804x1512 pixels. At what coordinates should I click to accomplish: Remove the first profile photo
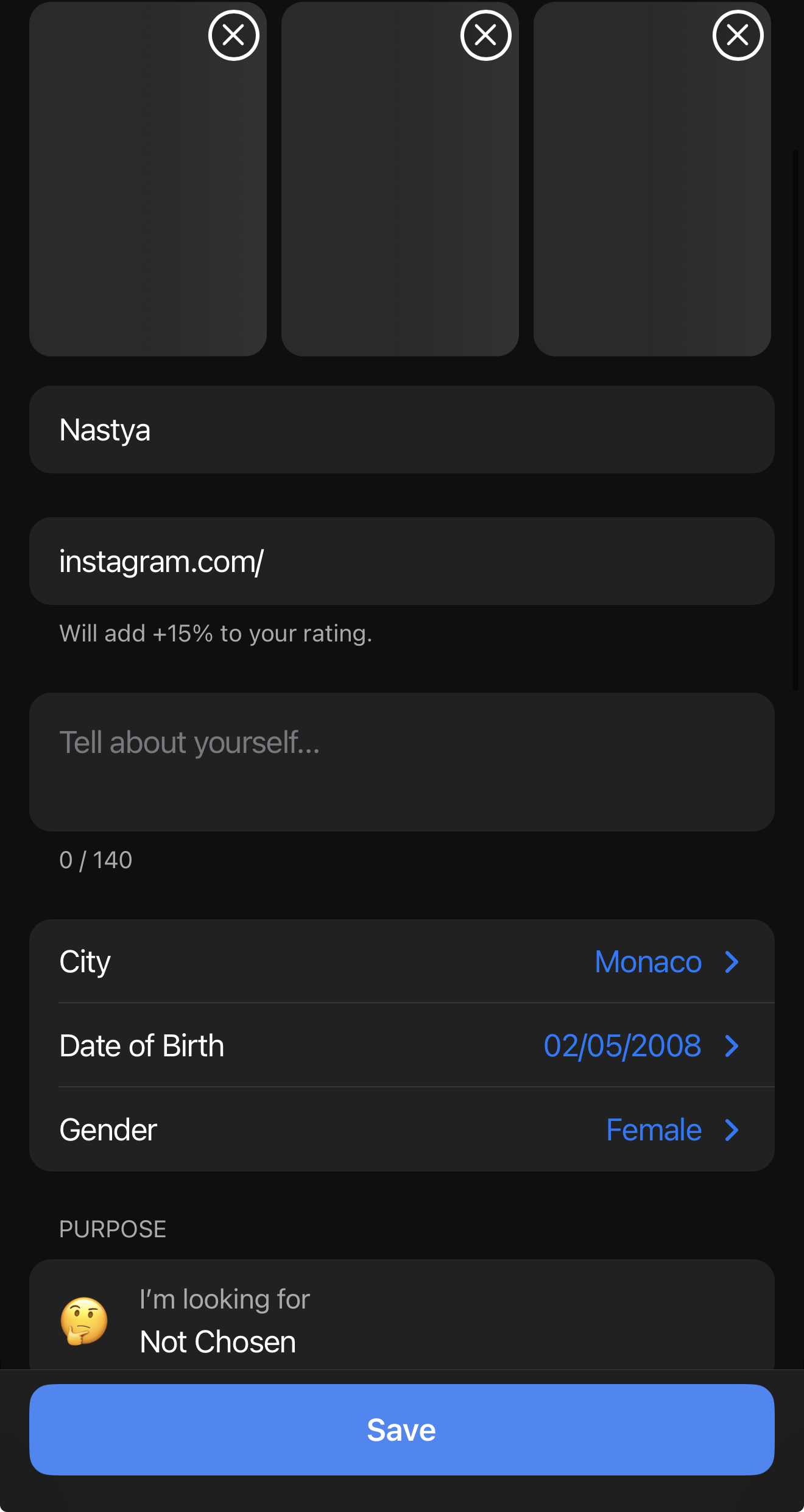pos(233,35)
